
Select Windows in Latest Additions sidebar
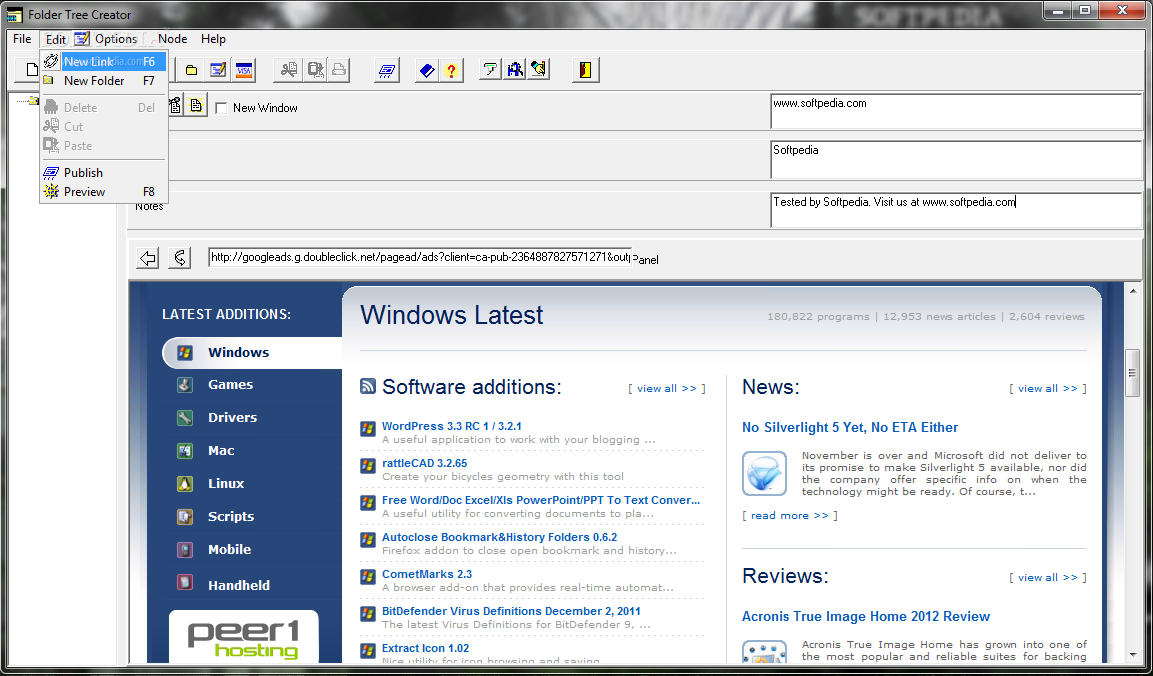coord(251,352)
